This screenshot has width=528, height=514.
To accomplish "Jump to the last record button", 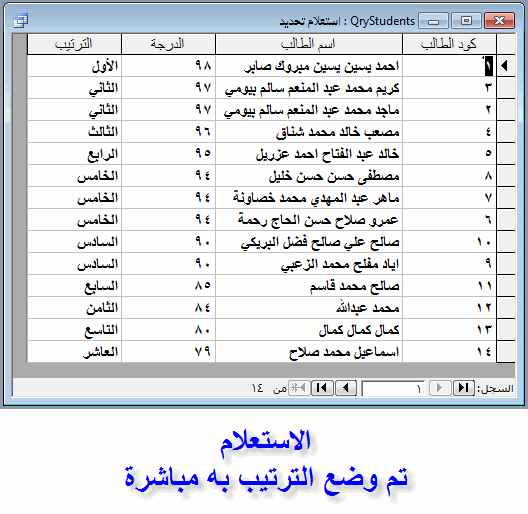I will 322,388.
